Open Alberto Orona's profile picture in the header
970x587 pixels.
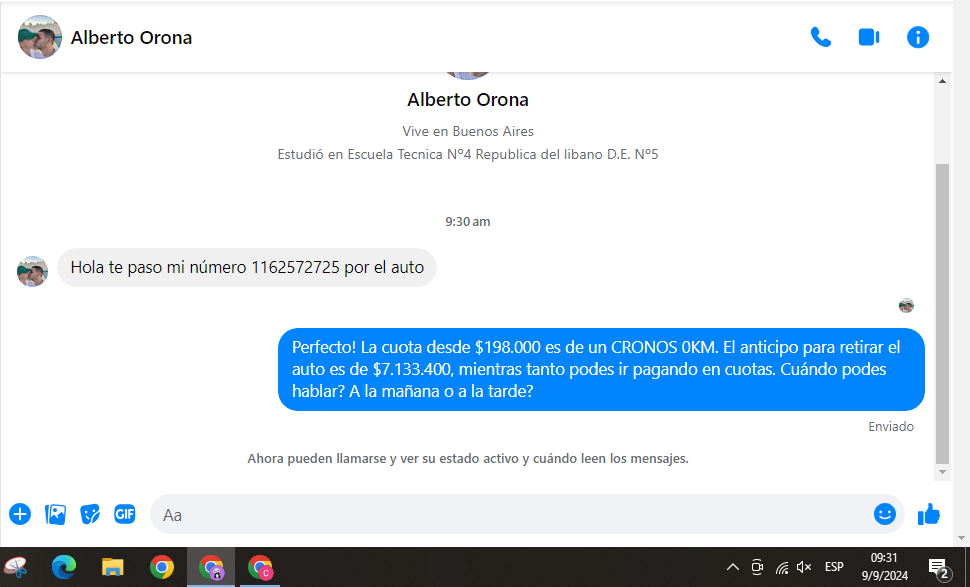click(40, 38)
